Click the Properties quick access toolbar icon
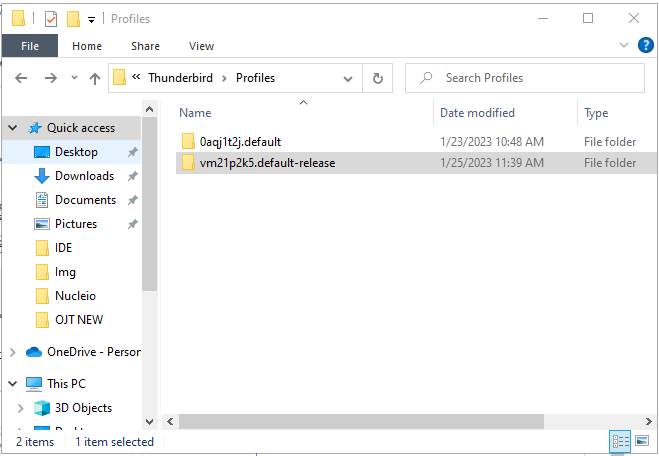Image resolution: width=659 pixels, height=456 pixels. (x=51, y=19)
